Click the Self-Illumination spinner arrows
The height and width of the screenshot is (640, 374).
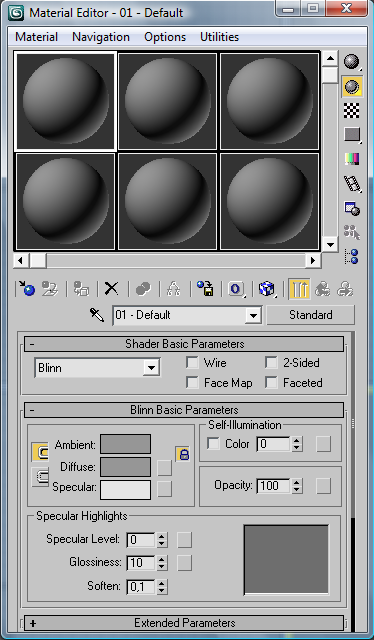pyautogui.click(x=297, y=444)
